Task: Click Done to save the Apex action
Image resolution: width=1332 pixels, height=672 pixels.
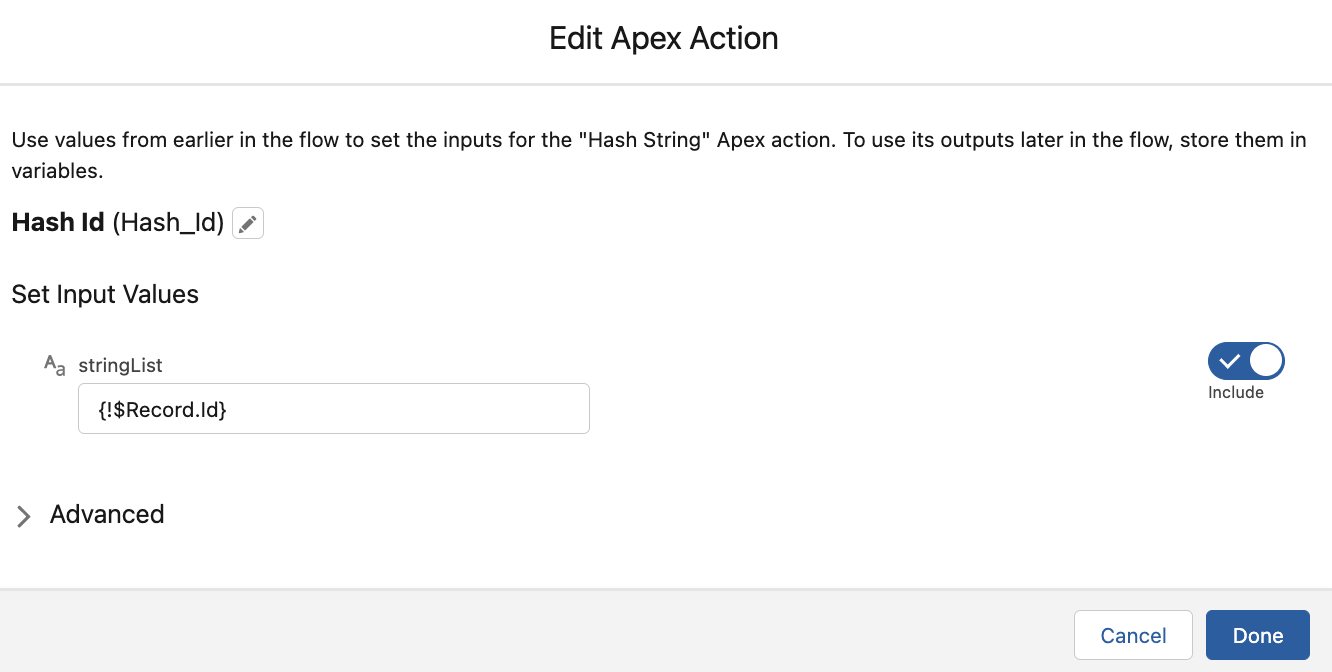Action: tap(1257, 635)
